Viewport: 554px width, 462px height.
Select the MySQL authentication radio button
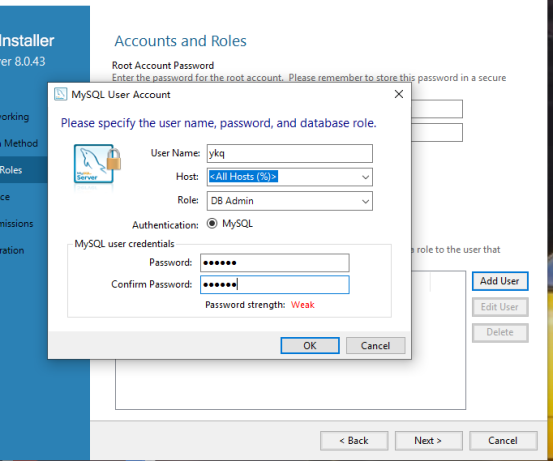212,224
